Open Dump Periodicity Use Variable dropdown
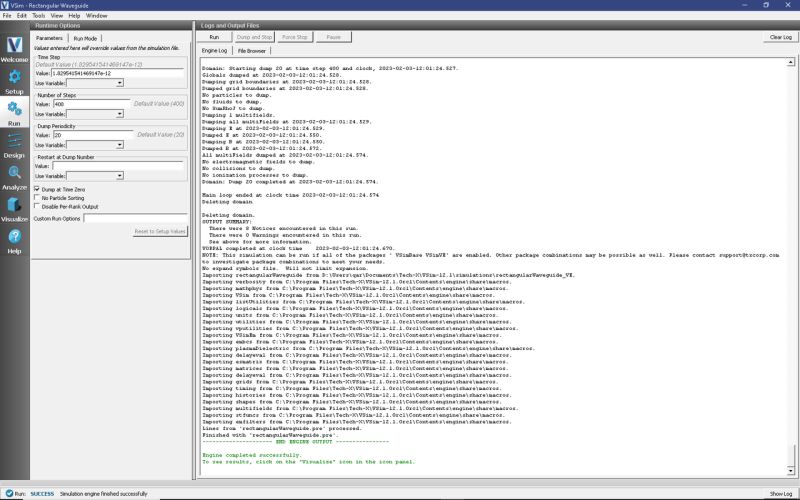This screenshot has height=500, width=800. click(95, 145)
